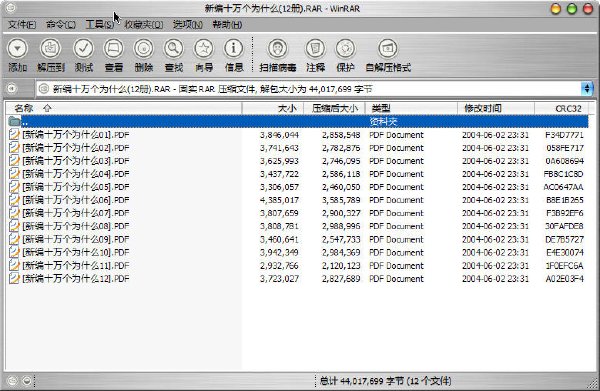The height and width of the screenshot is (391, 600).
Task: Click the yellow minimize button
Action: [556, 8]
